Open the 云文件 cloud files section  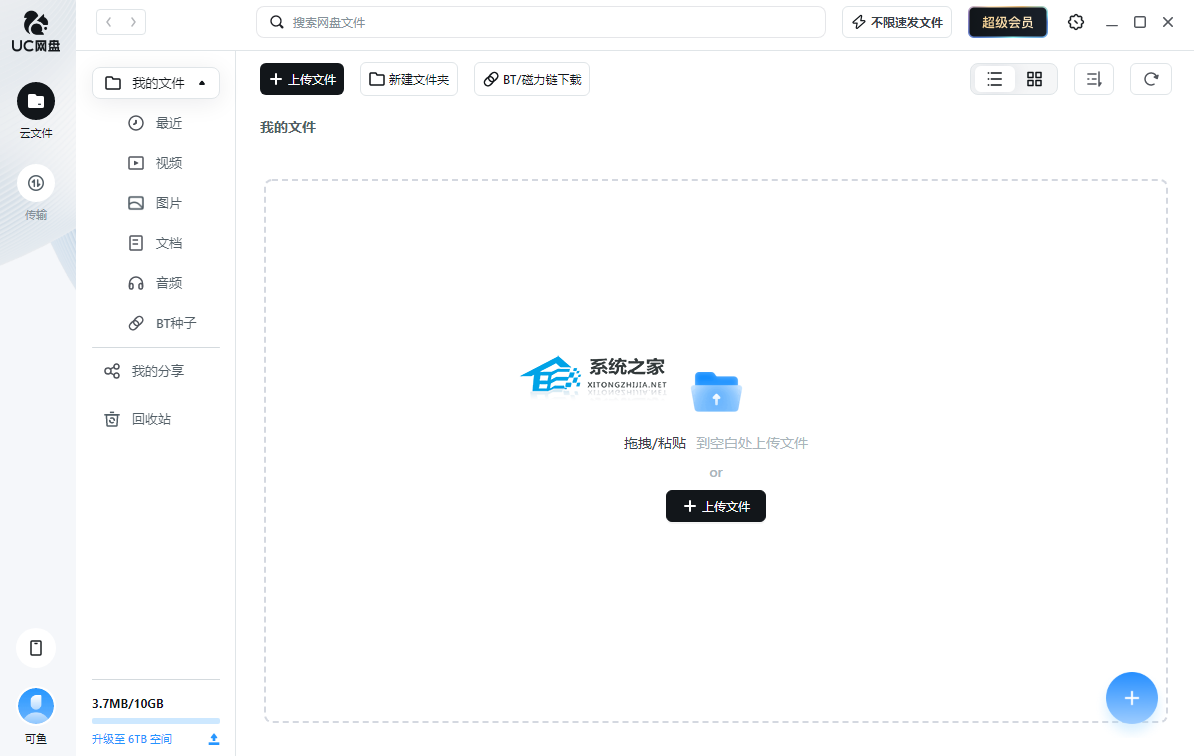coord(36,110)
